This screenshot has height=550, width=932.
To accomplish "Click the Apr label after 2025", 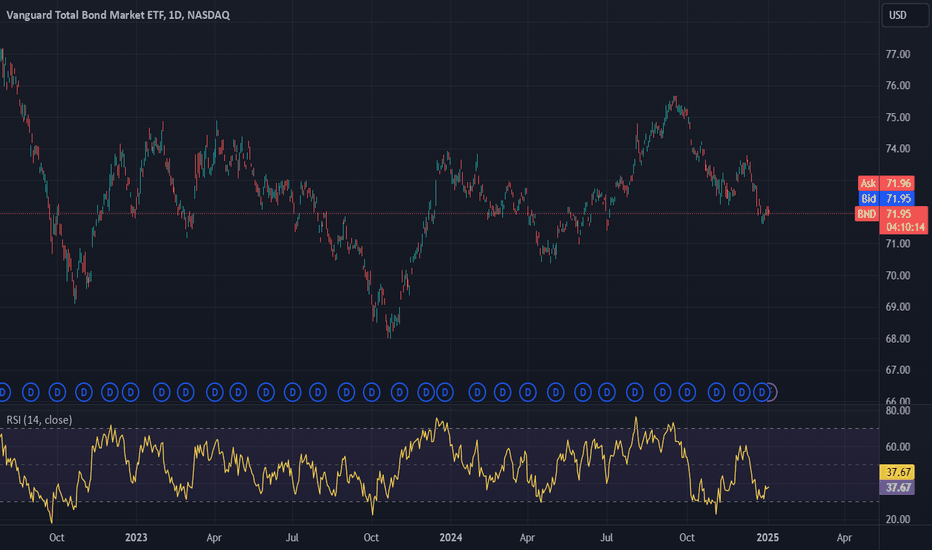I will (x=844, y=538).
